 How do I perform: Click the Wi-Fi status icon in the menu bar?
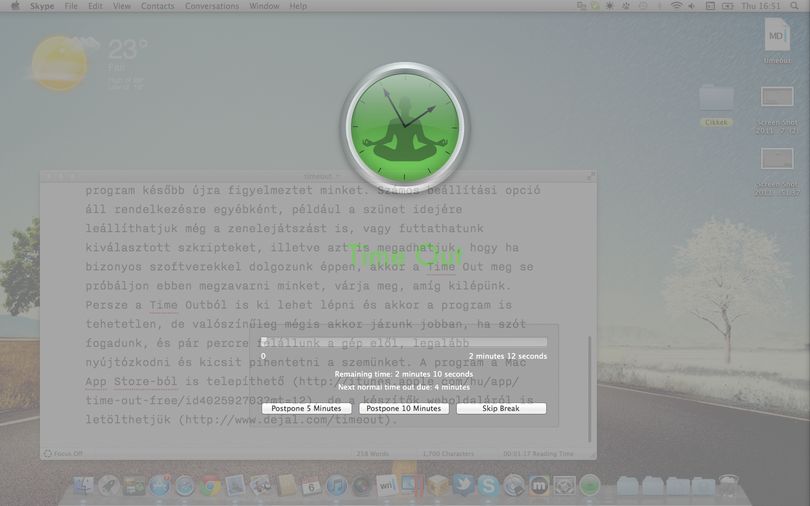pos(676,6)
